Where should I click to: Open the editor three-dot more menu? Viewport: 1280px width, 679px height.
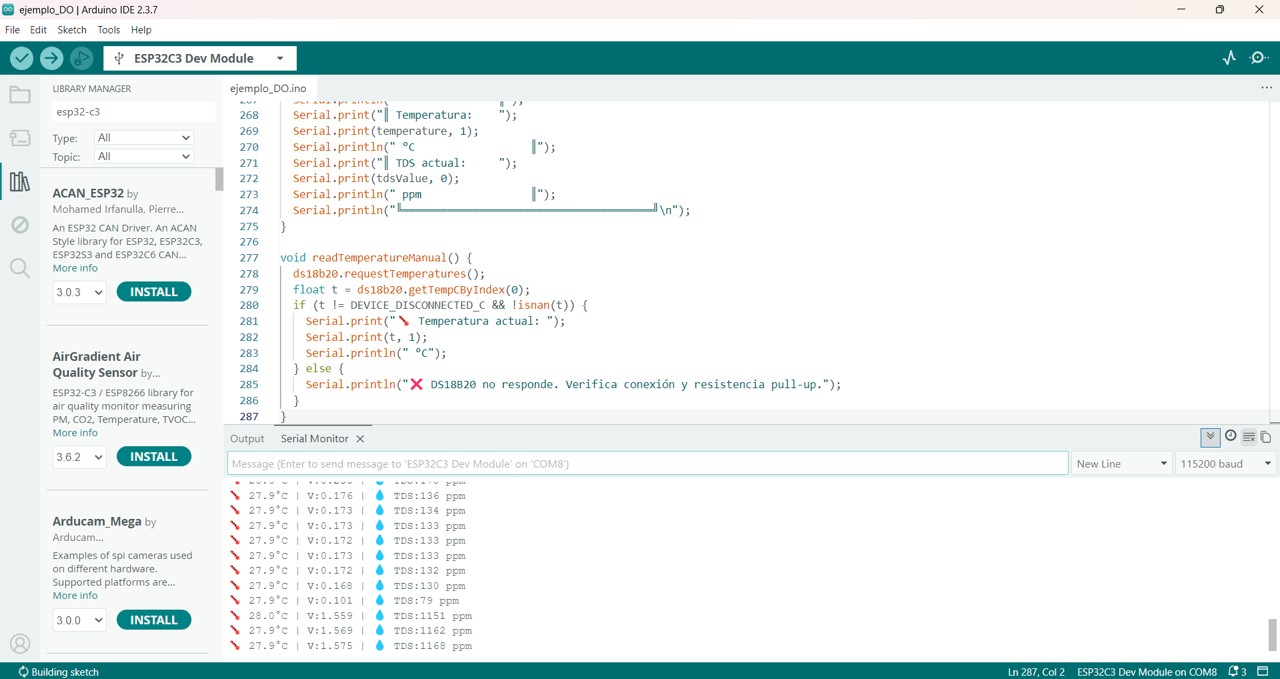tap(1266, 88)
